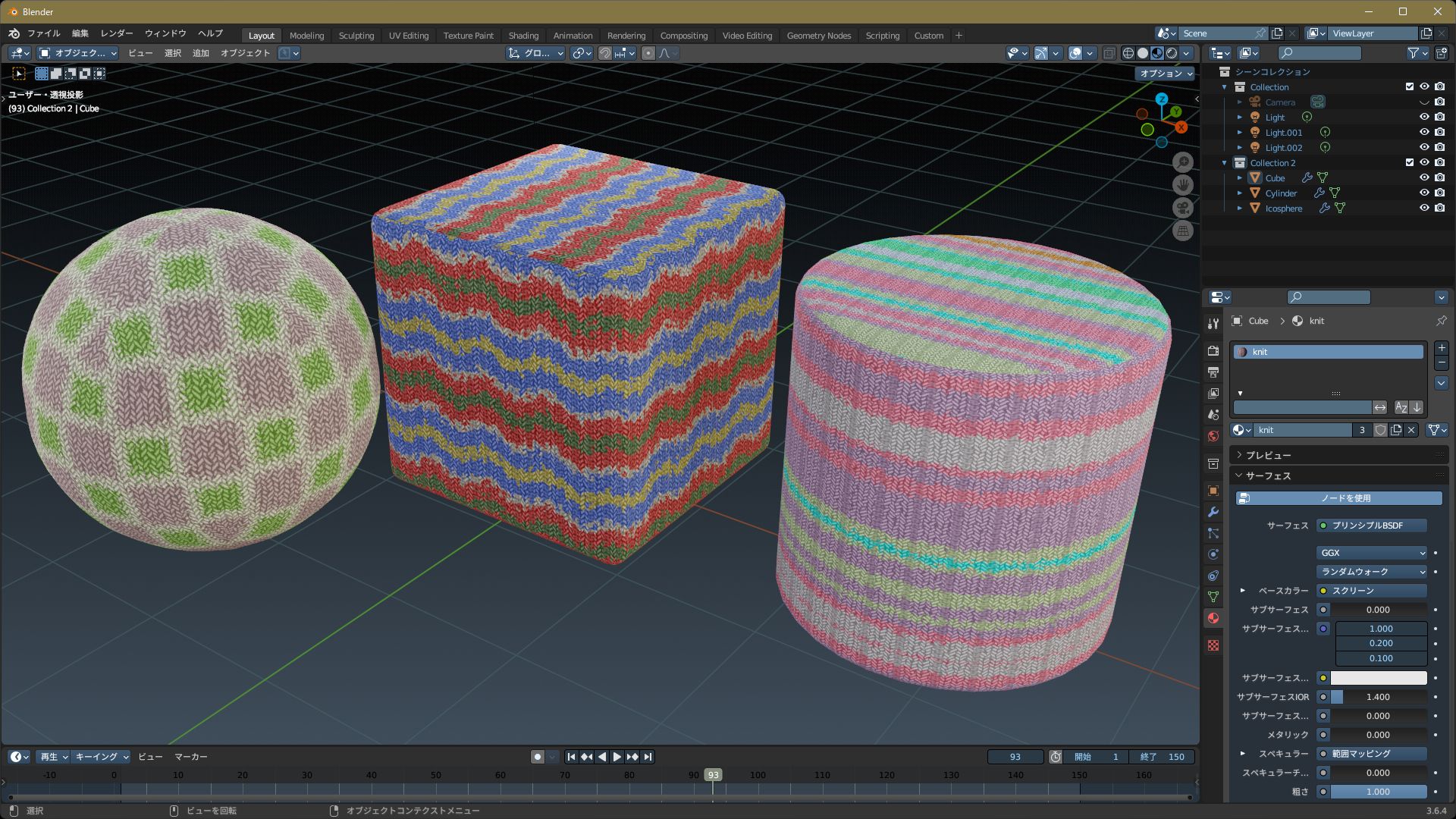Click the Texture properties checker tab
This screenshot has height=819, width=1456.
tap(1213, 645)
